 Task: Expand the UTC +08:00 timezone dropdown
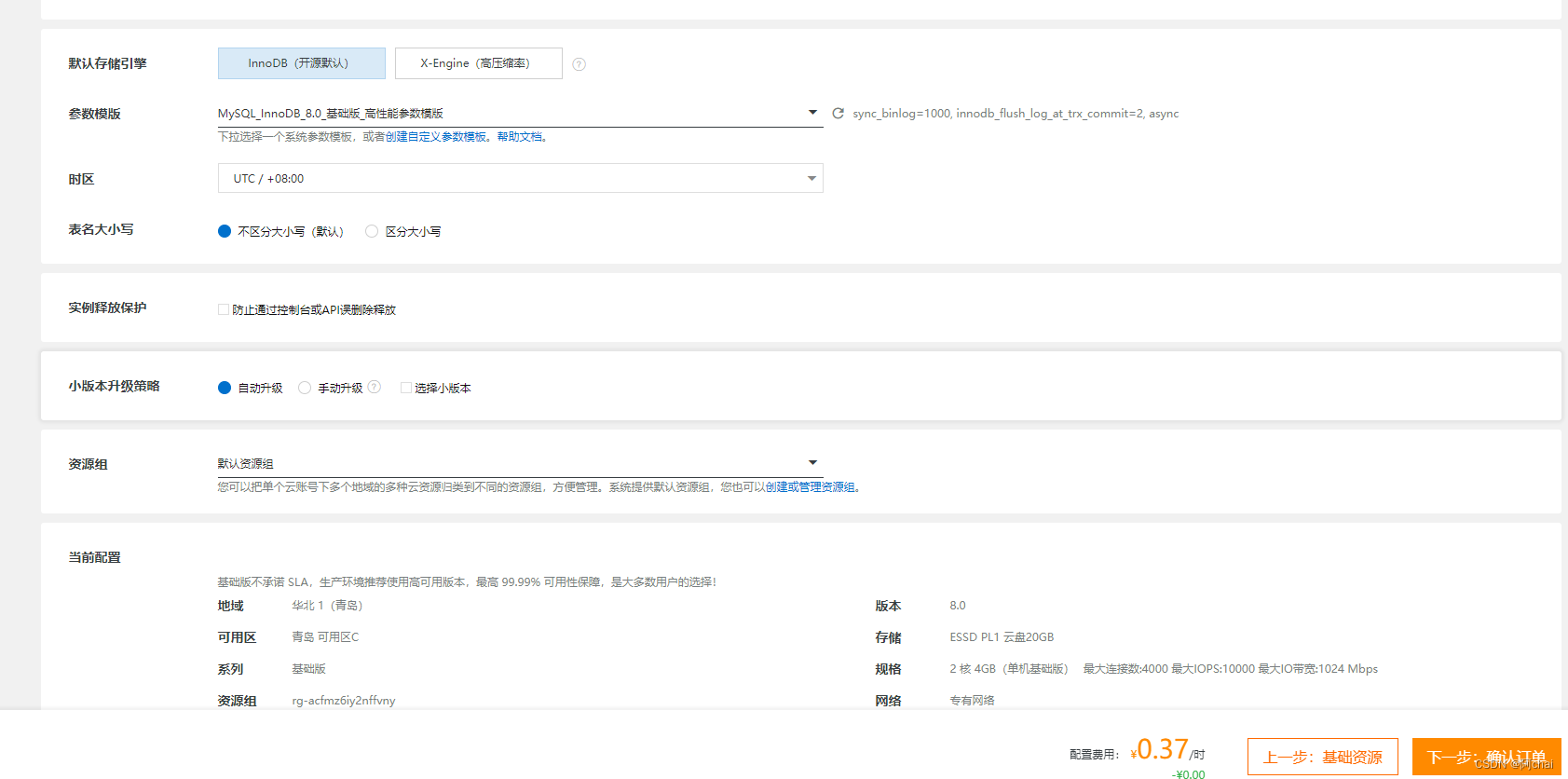(x=520, y=178)
